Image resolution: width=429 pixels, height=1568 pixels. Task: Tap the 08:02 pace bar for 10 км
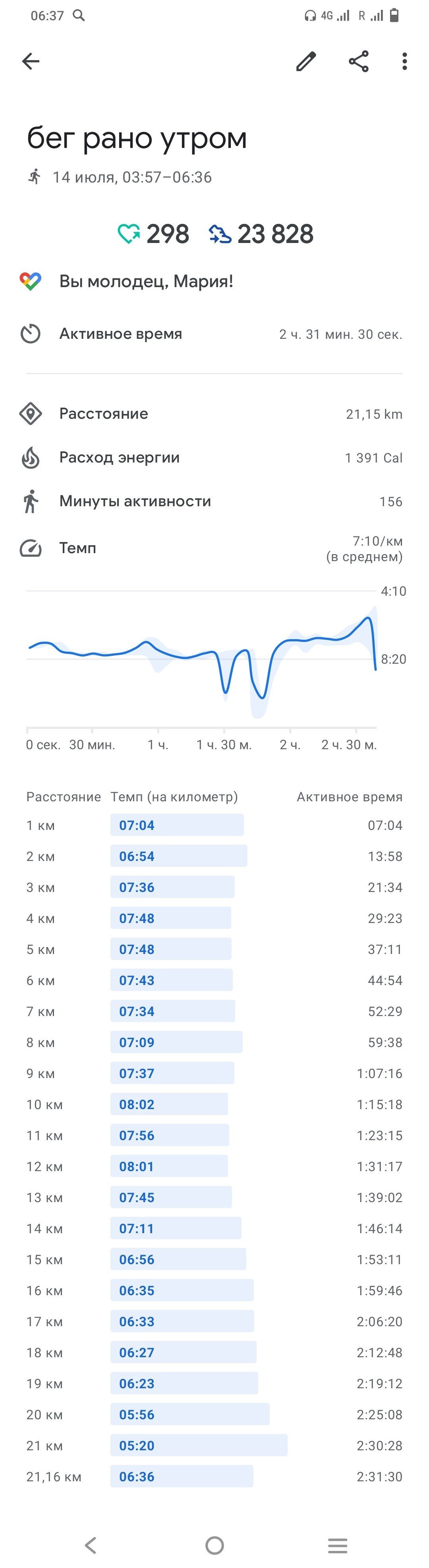[x=169, y=1104]
